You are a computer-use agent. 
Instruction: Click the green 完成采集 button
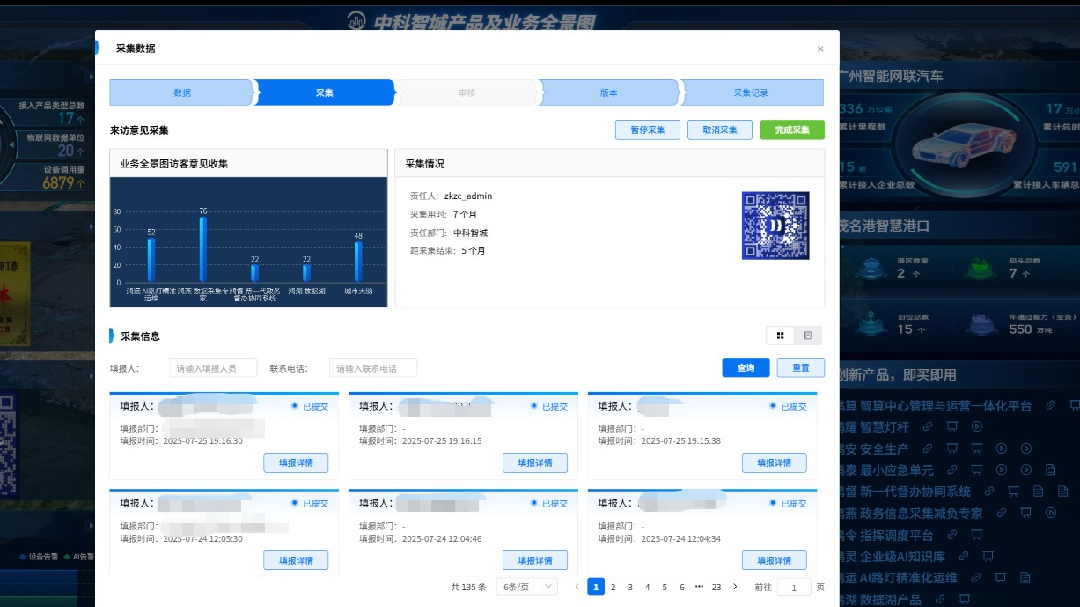click(792, 130)
